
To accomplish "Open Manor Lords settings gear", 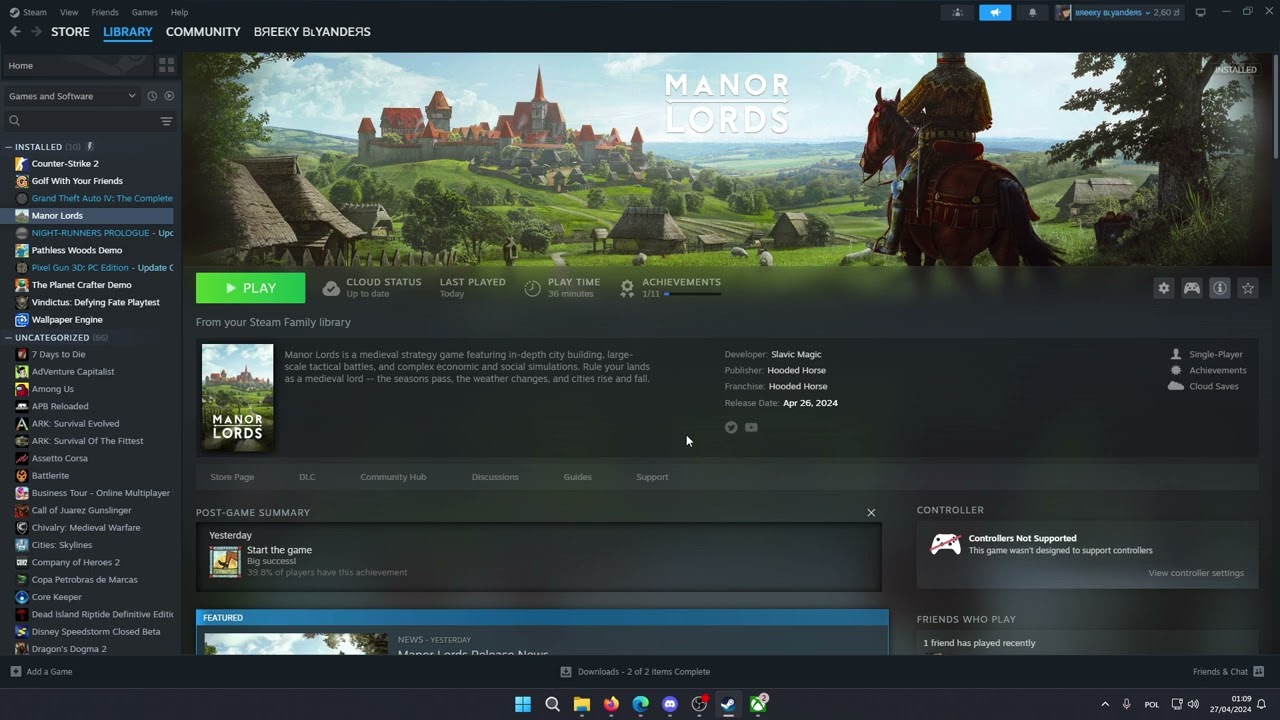I will tap(1164, 288).
